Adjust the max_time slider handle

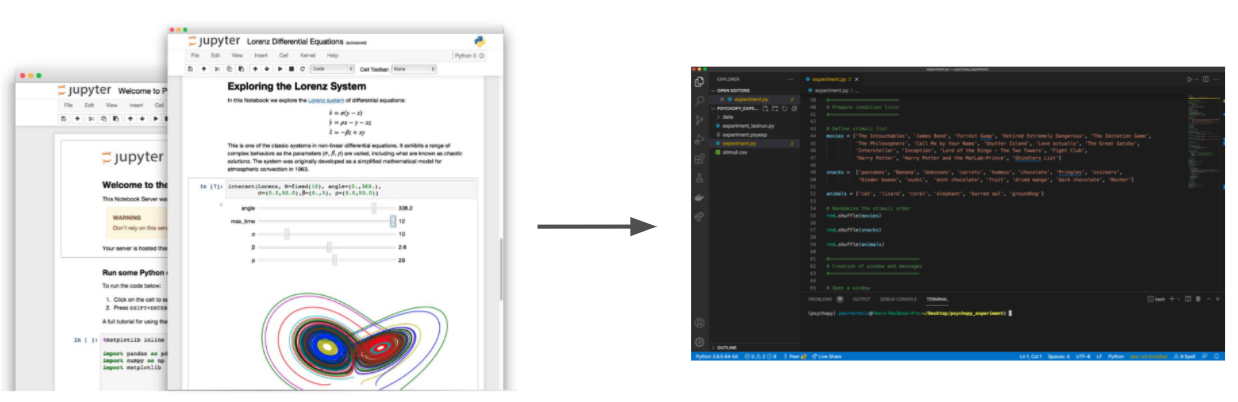click(x=393, y=221)
